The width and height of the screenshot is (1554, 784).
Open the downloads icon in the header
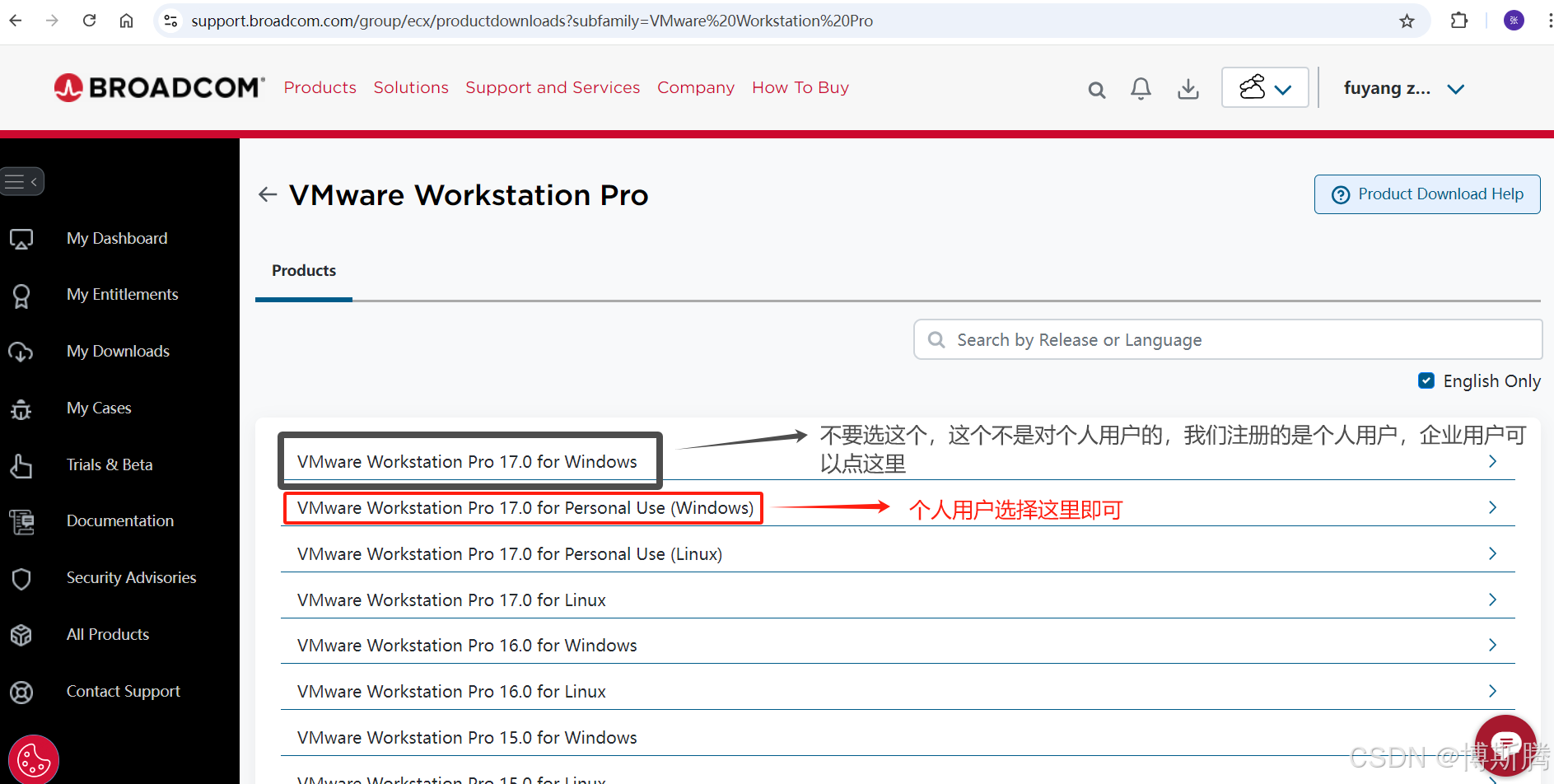[x=1188, y=88]
